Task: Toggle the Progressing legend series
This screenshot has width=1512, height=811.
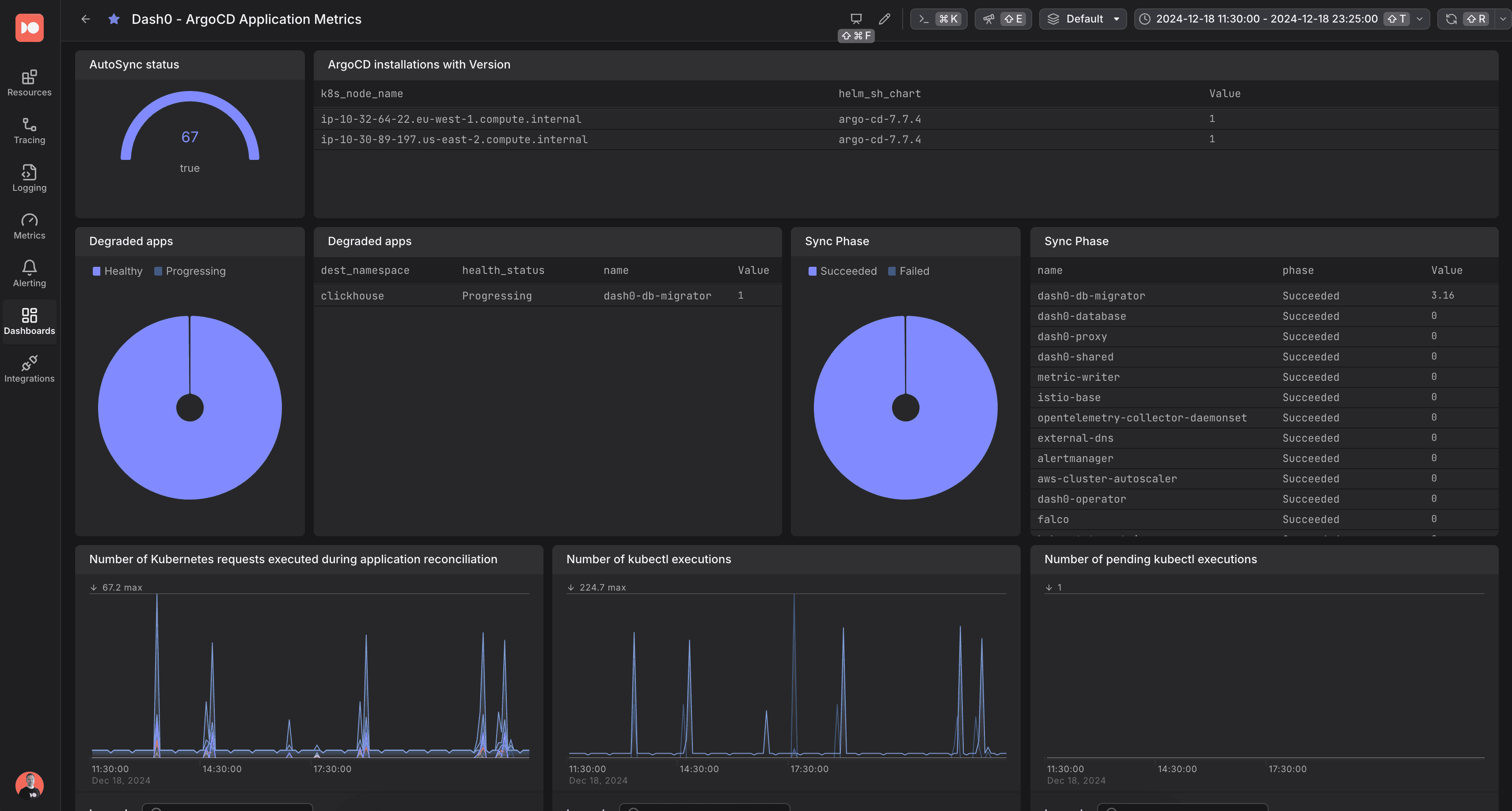Action: [190, 270]
